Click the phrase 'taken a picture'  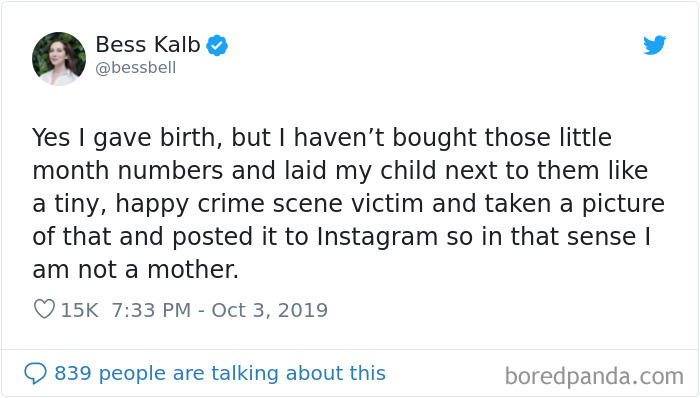(575, 204)
